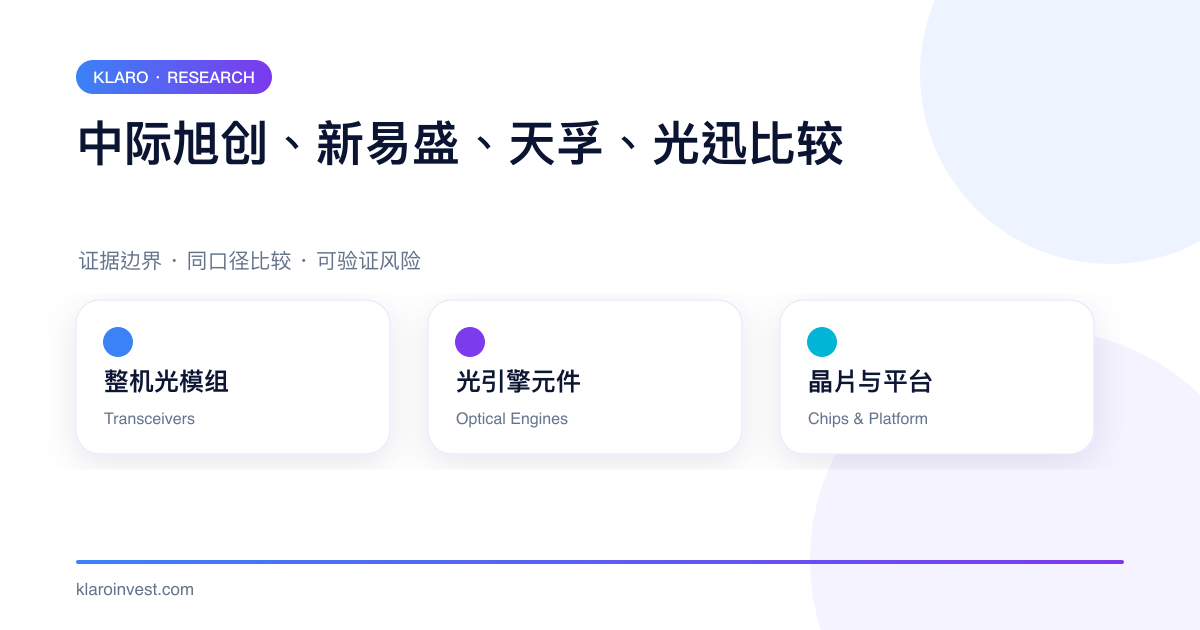
Task: Click 光迅比较 in the headline
Action: pos(749,144)
